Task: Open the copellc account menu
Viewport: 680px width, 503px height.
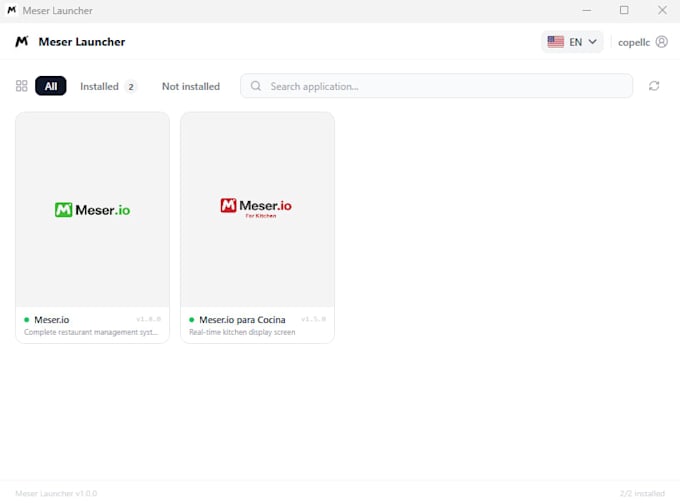Action: [x=643, y=42]
